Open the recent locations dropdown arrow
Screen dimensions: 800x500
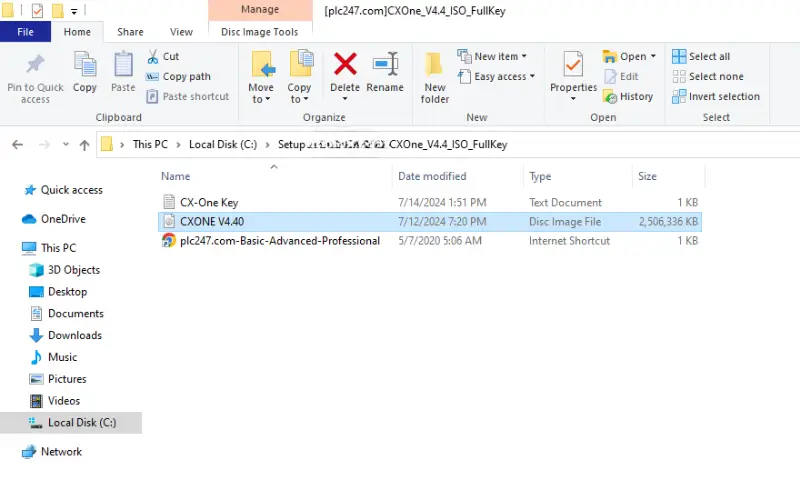pyautogui.click(x=66, y=145)
